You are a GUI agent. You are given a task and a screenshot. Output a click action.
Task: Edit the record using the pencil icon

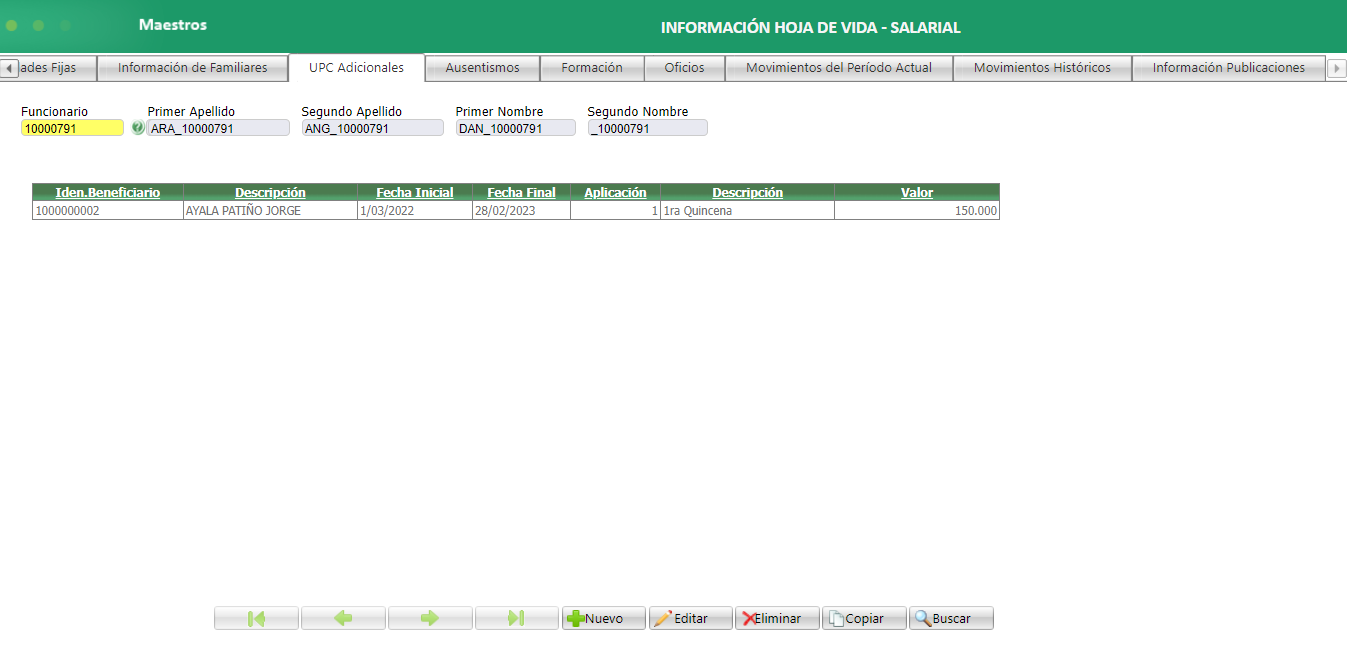click(690, 617)
